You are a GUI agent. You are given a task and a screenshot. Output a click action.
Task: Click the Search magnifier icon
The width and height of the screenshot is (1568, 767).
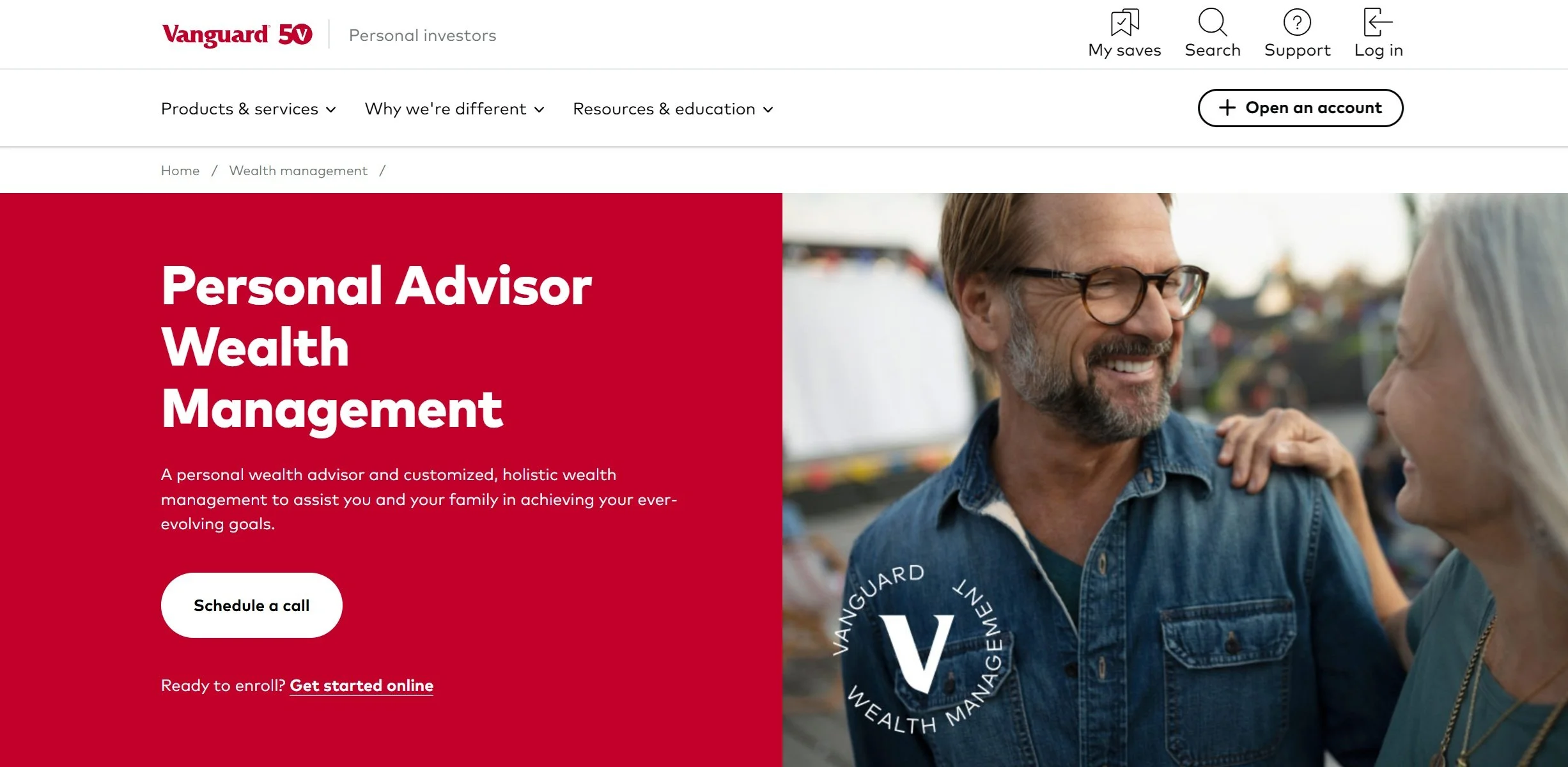coord(1212,22)
